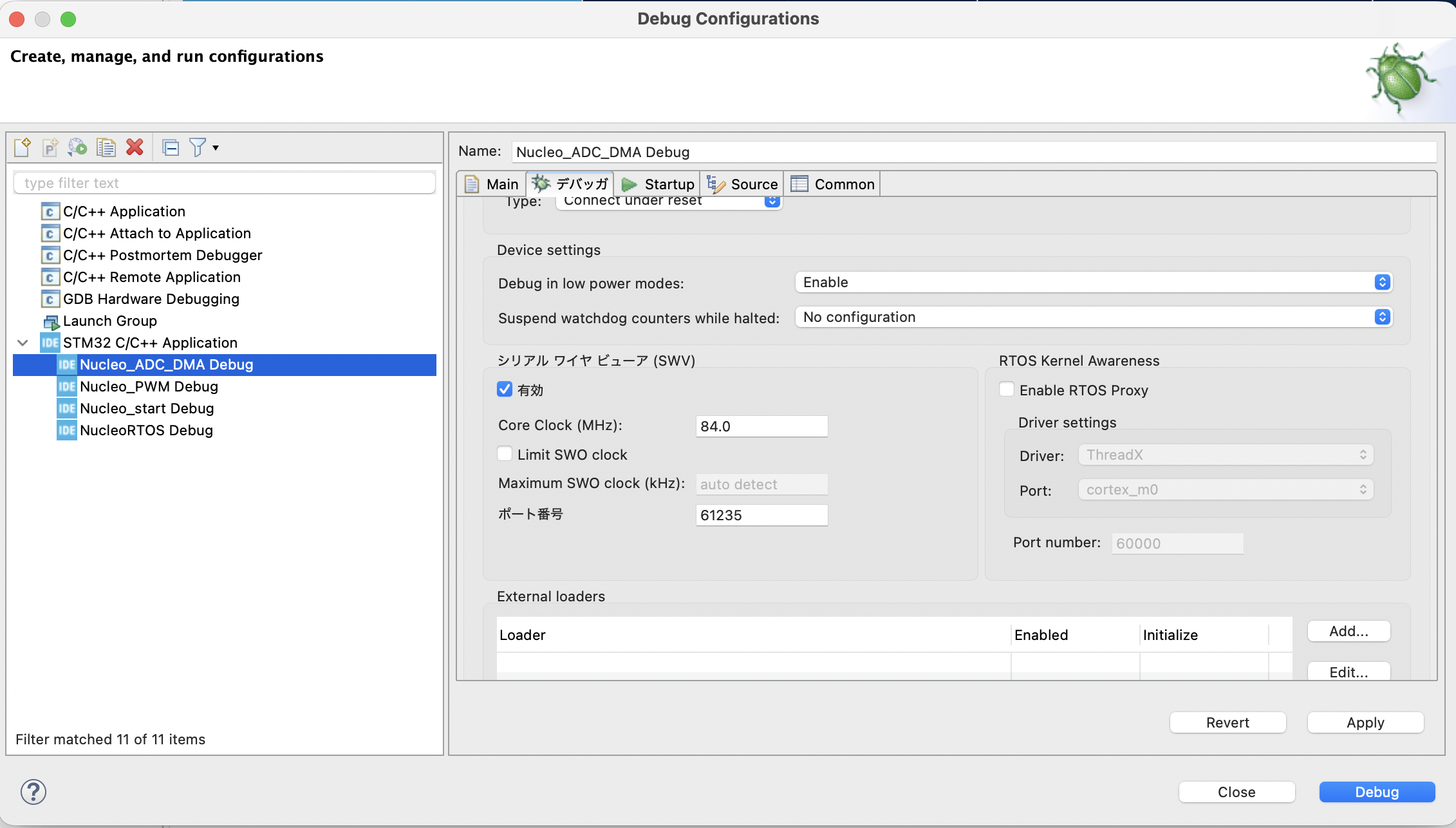Screen dimensions: 1456x828
Task: Click the help question mark icon
Action: (x=33, y=792)
